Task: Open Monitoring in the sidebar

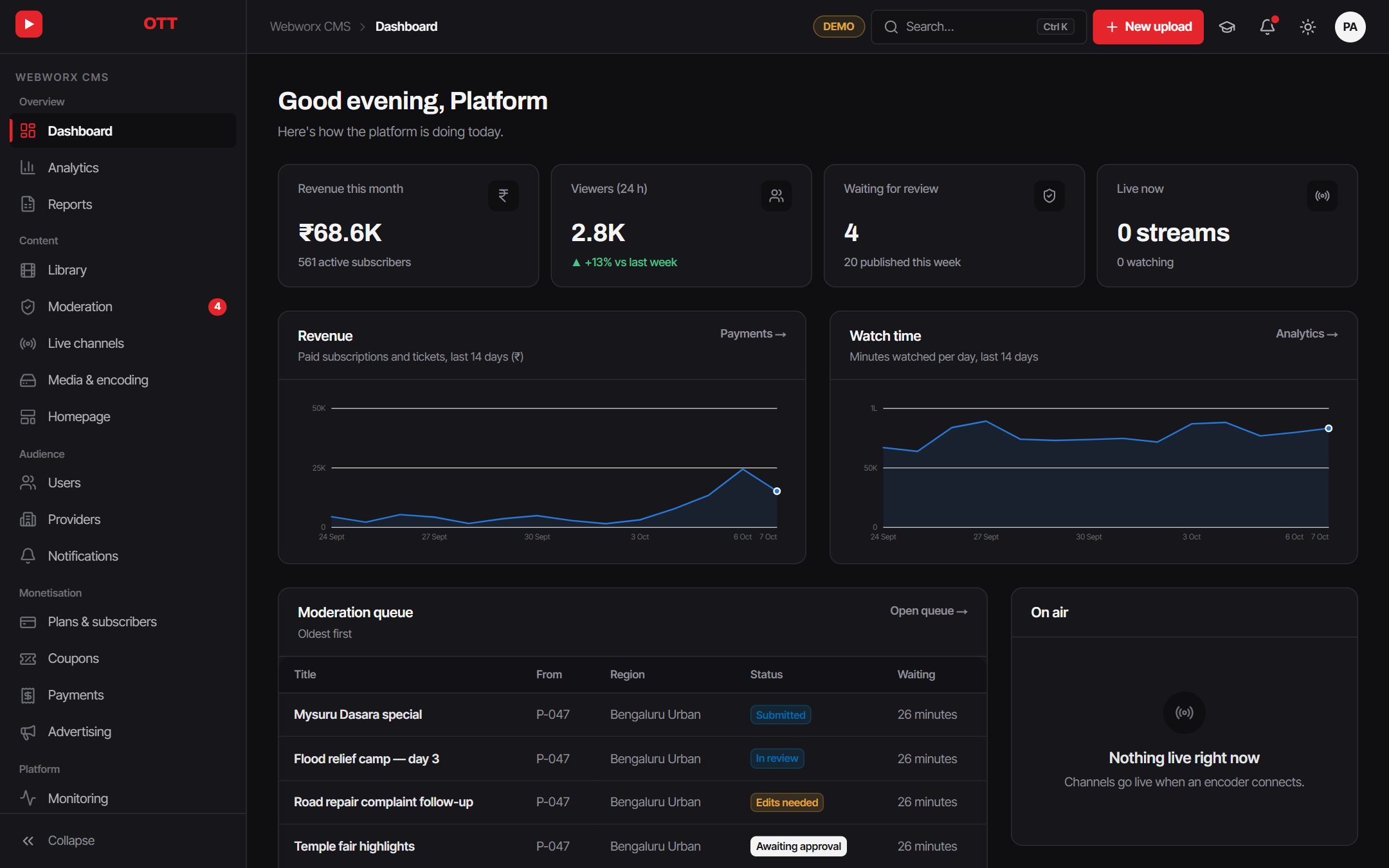Action: [x=123, y=799]
